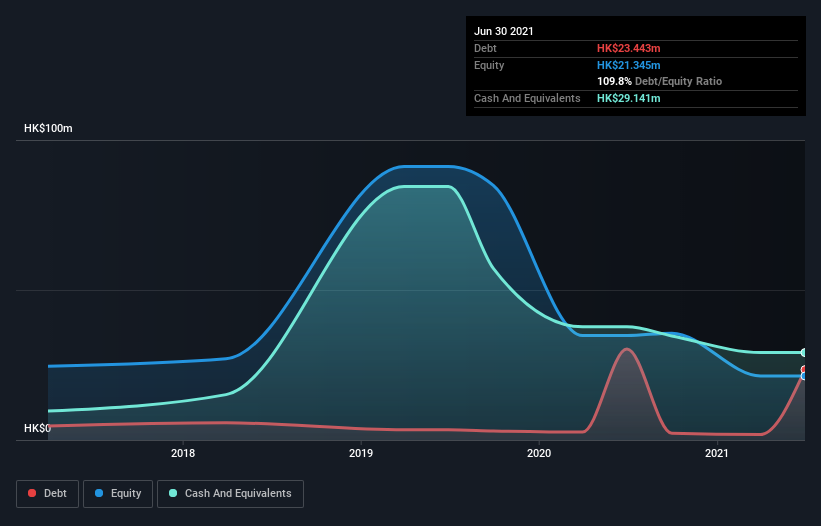This screenshot has height=526, width=821.
Task: Click the blue Equity endpoint marker
Action: coord(804,376)
